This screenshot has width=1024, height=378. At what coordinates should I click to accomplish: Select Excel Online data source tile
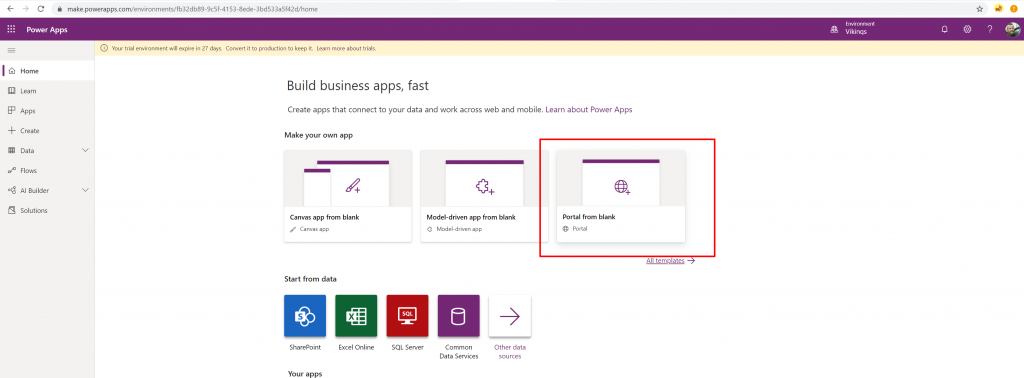[x=356, y=316]
